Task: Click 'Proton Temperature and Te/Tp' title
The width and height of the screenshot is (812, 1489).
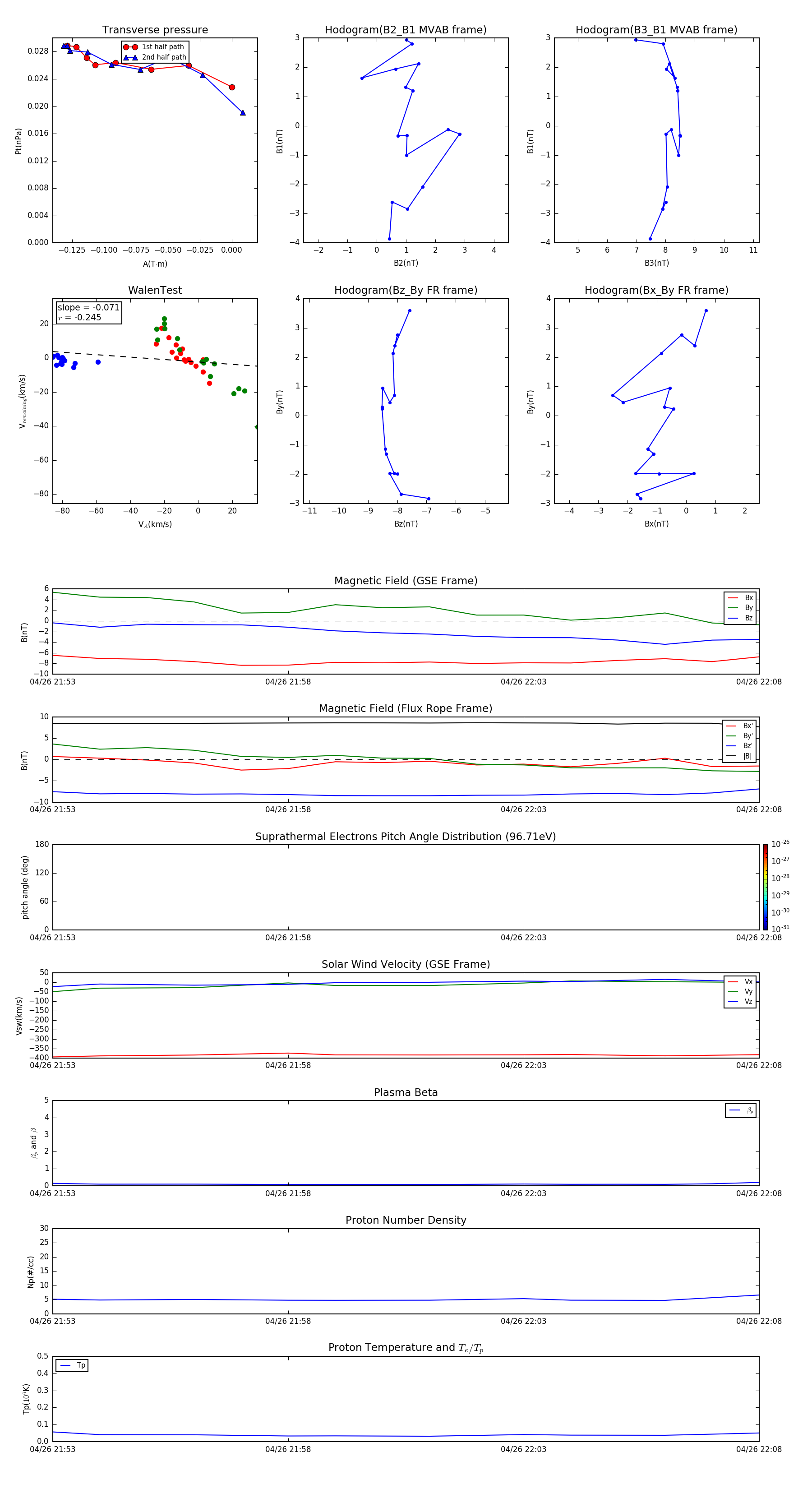Action: click(x=406, y=1347)
